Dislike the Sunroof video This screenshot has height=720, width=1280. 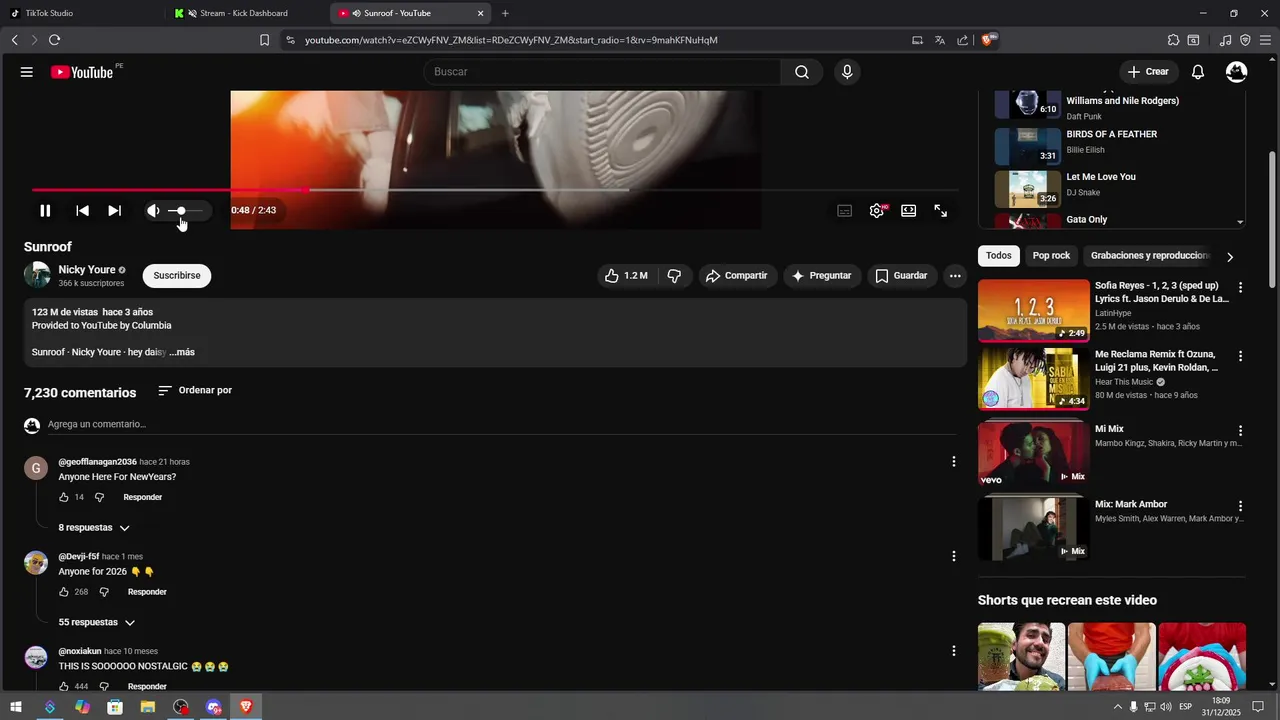[674, 276]
